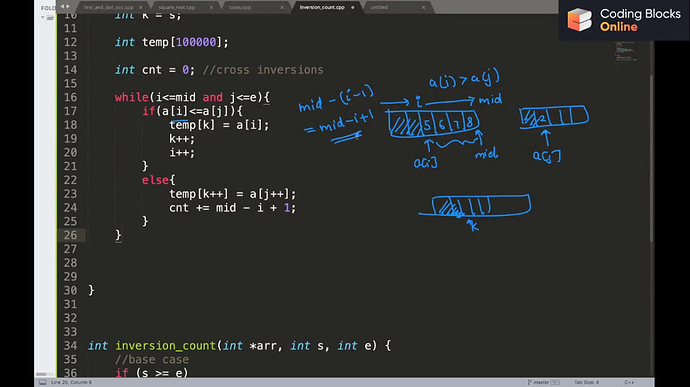
Task: Click the 'i++;' statement
Action: coord(182,152)
